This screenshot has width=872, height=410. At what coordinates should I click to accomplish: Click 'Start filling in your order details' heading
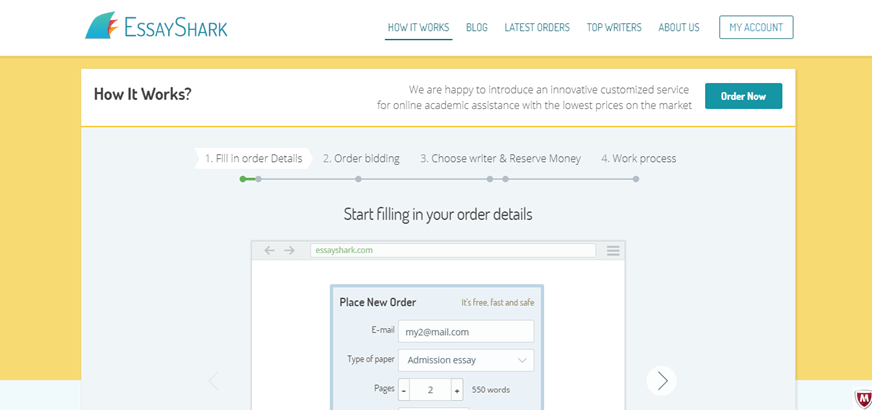[438, 214]
